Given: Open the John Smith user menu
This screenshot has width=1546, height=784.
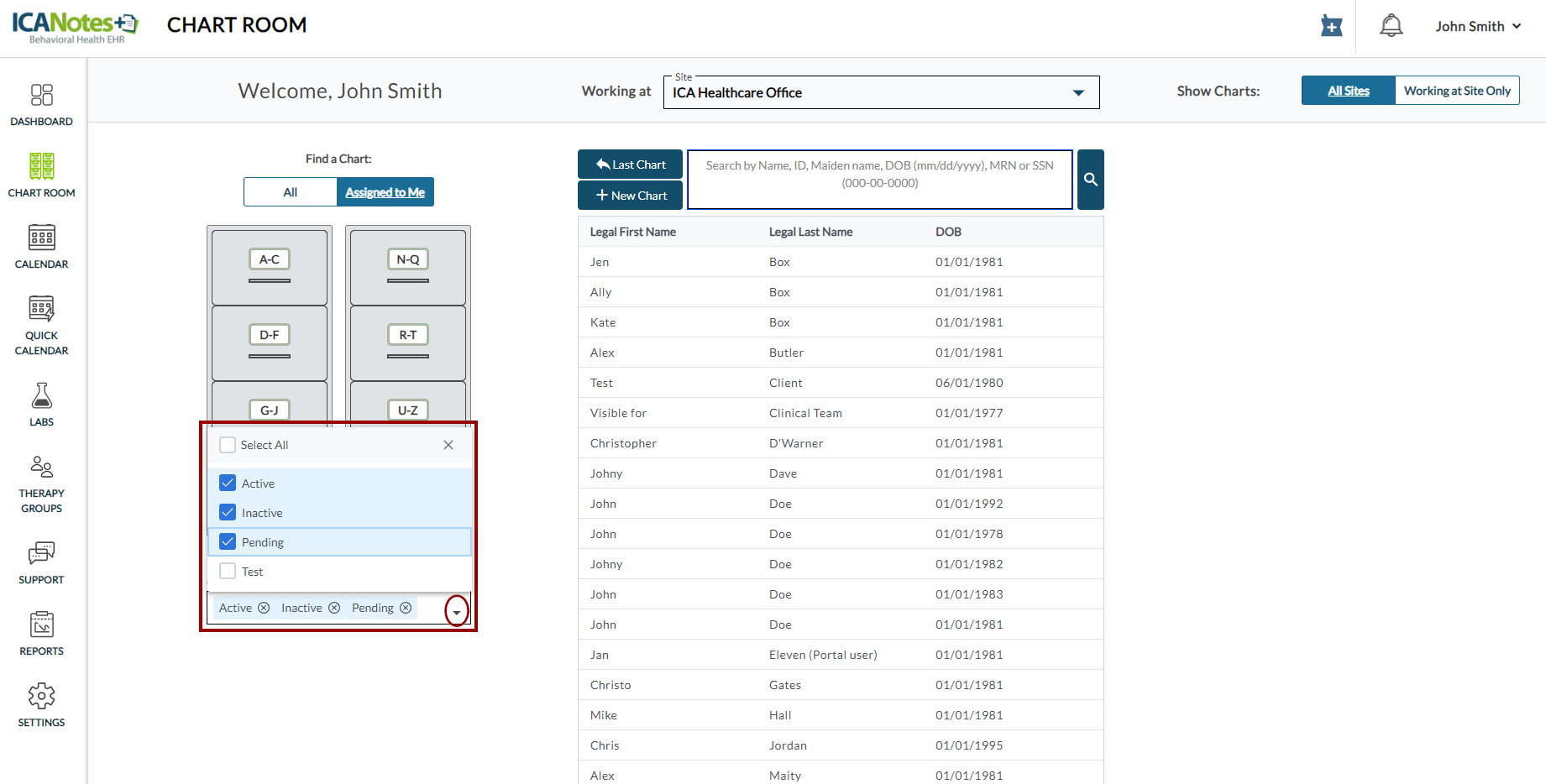Looking at the screenshot, I should pos(1477,26).
